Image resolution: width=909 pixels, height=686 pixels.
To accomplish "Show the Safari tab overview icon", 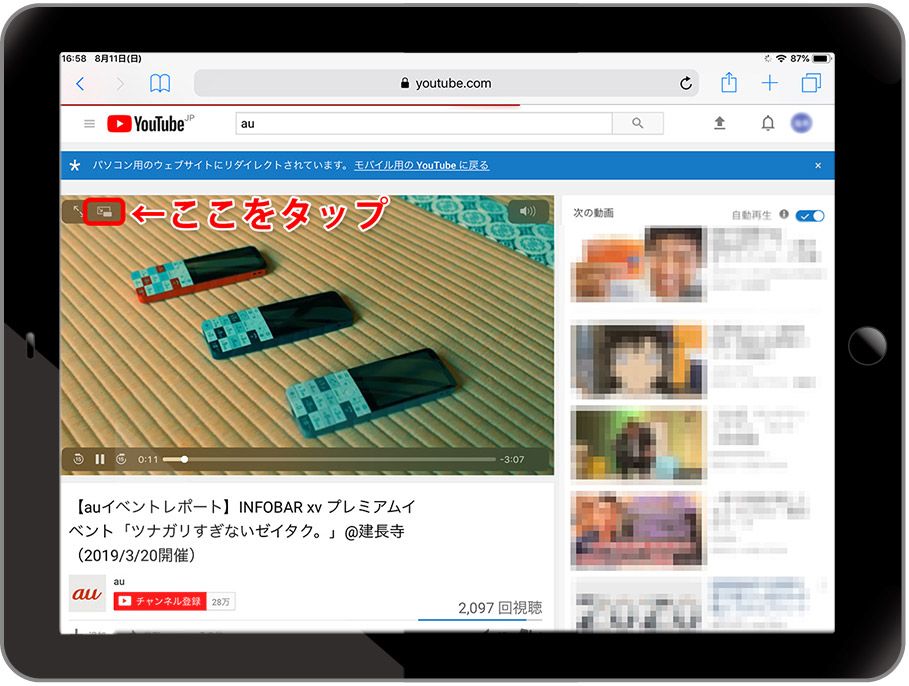I will (811, 83).
